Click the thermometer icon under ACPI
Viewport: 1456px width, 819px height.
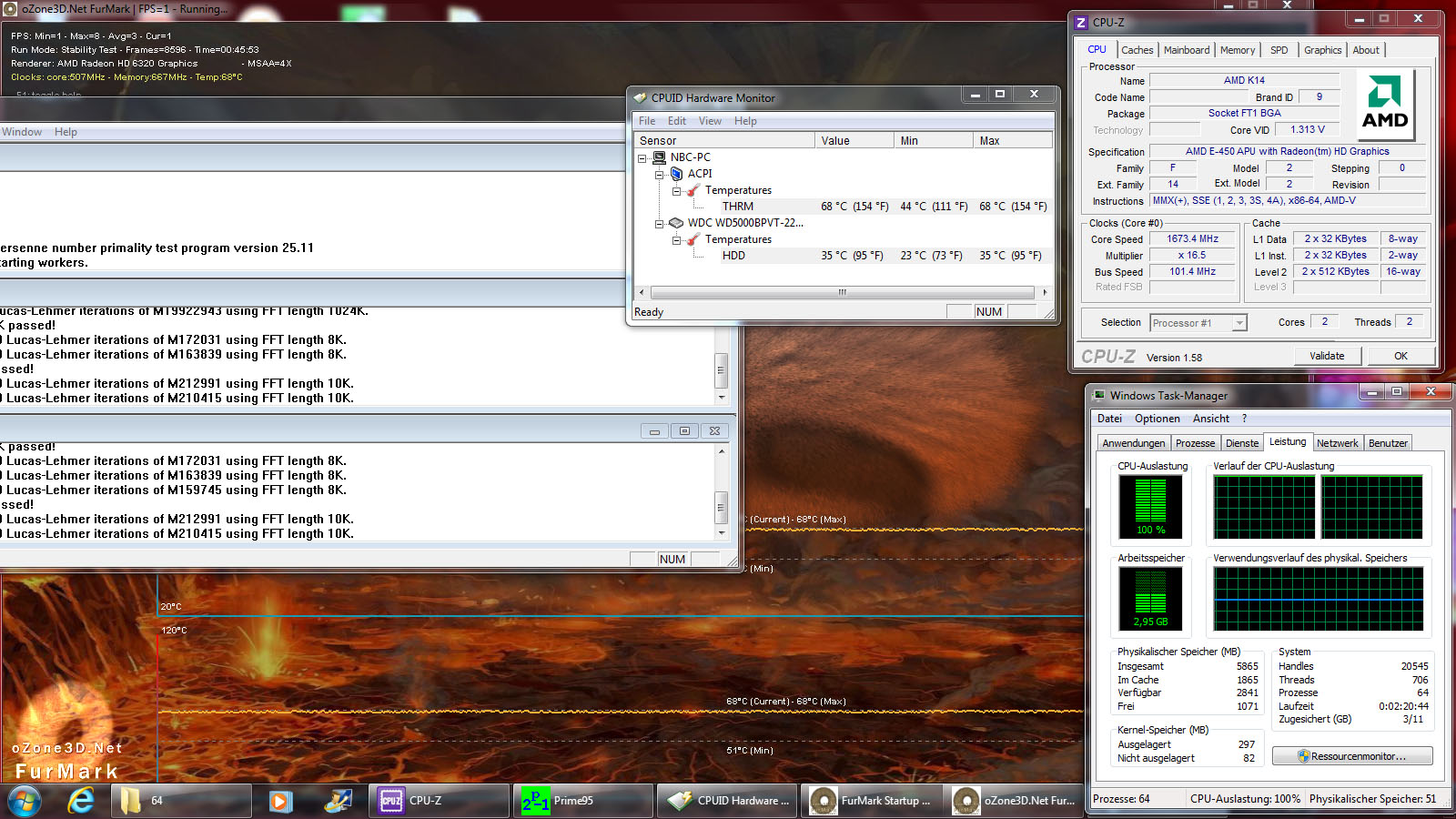[693, 190]
